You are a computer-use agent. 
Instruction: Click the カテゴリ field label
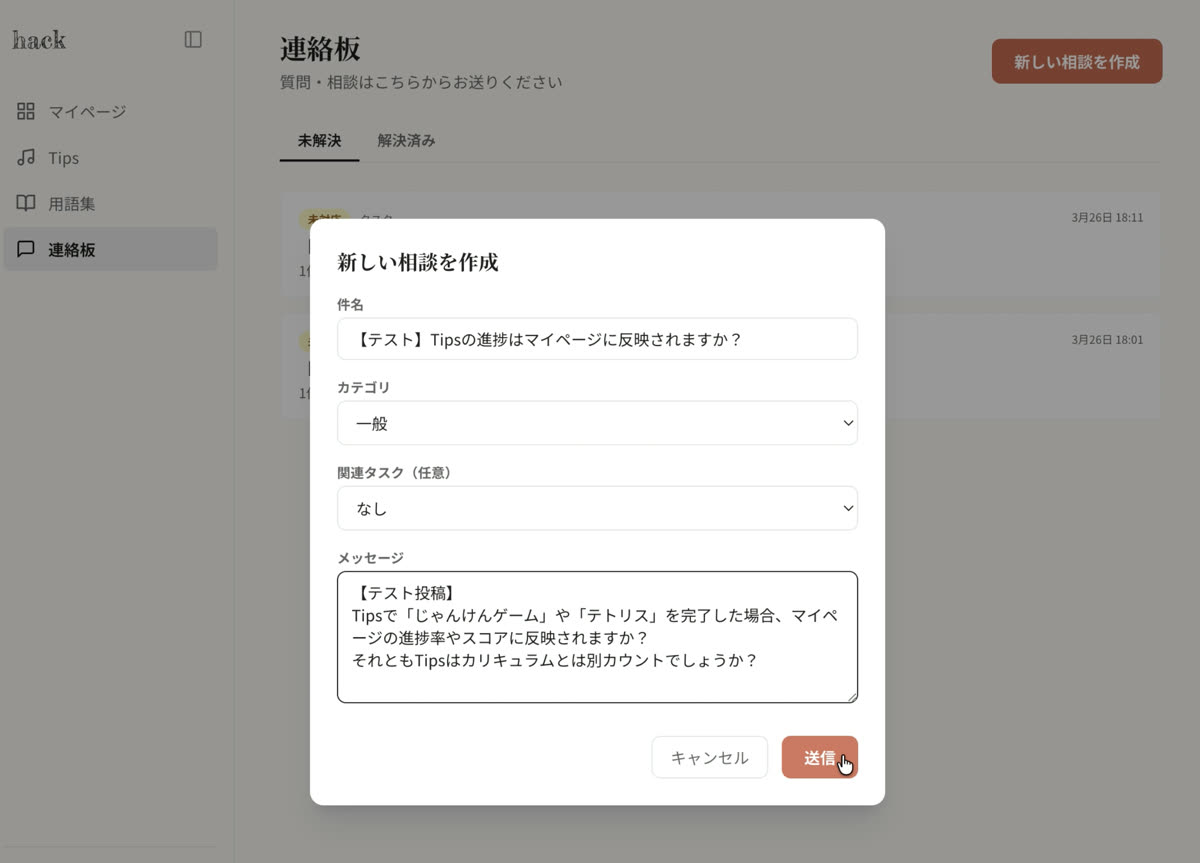pyautogui.click(x=364, y=387)
